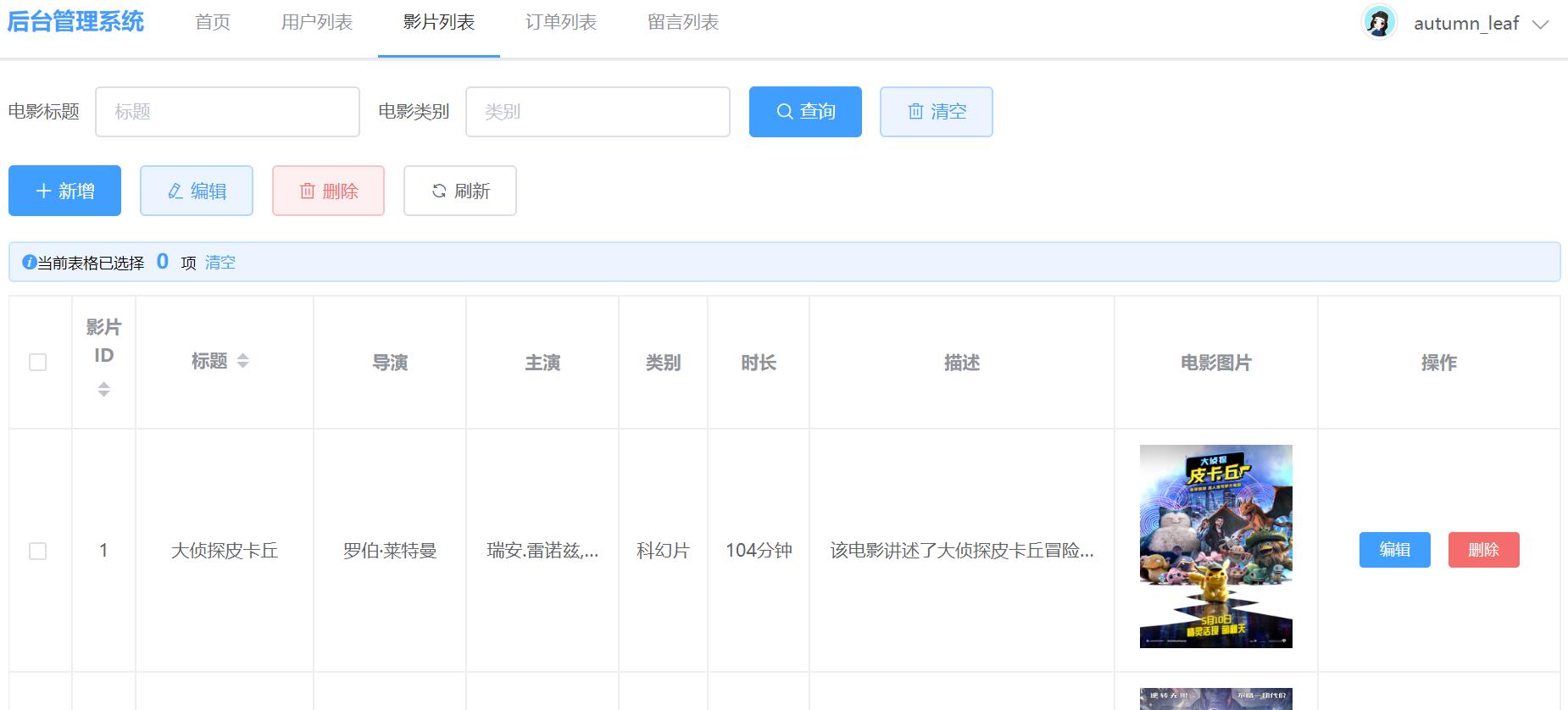This screenshot has width=1568, height=710.
Task: Click the 操作 column header
Action: (1439, 363)
